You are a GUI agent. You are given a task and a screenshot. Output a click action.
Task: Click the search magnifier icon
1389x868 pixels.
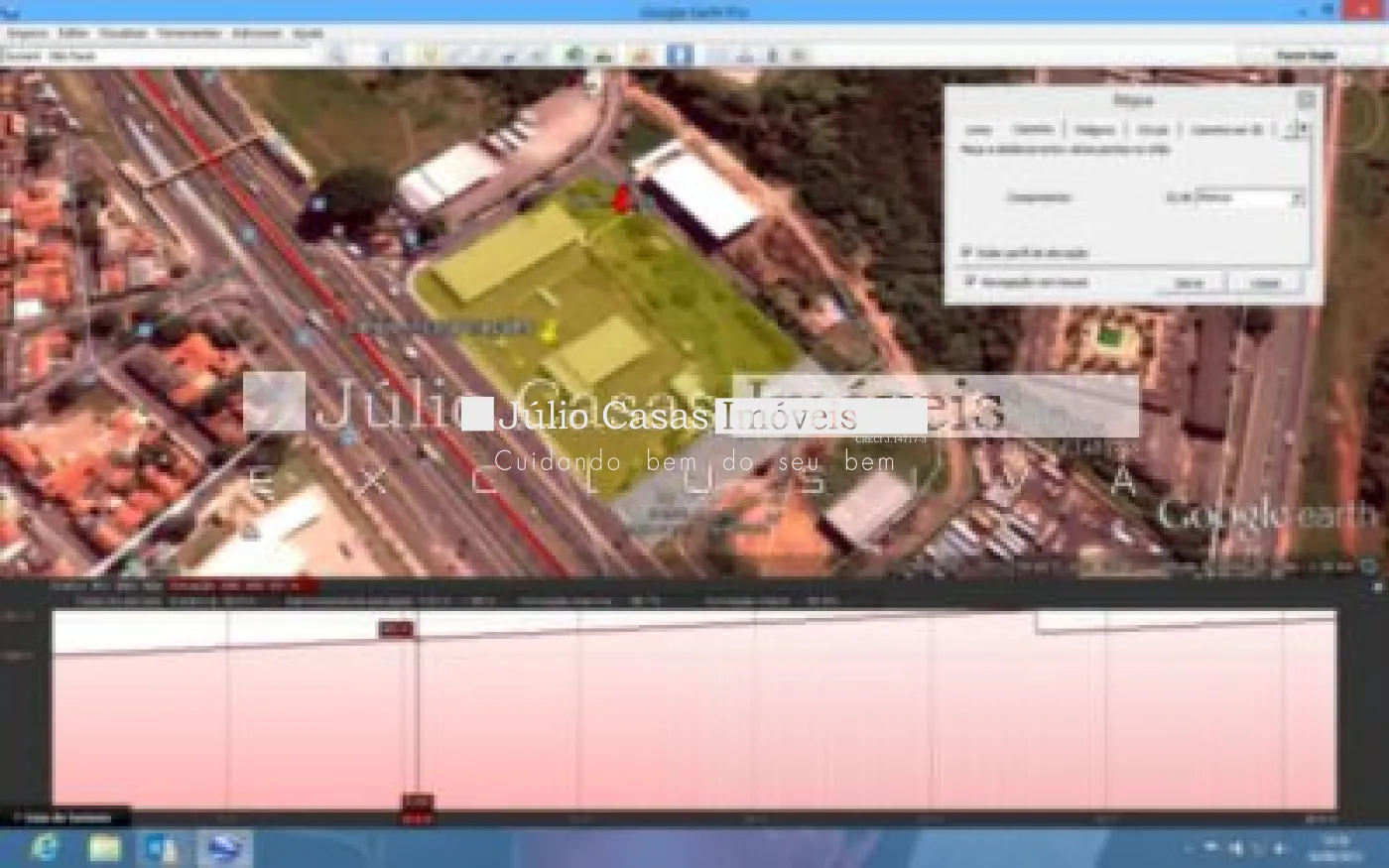[337, 56]
